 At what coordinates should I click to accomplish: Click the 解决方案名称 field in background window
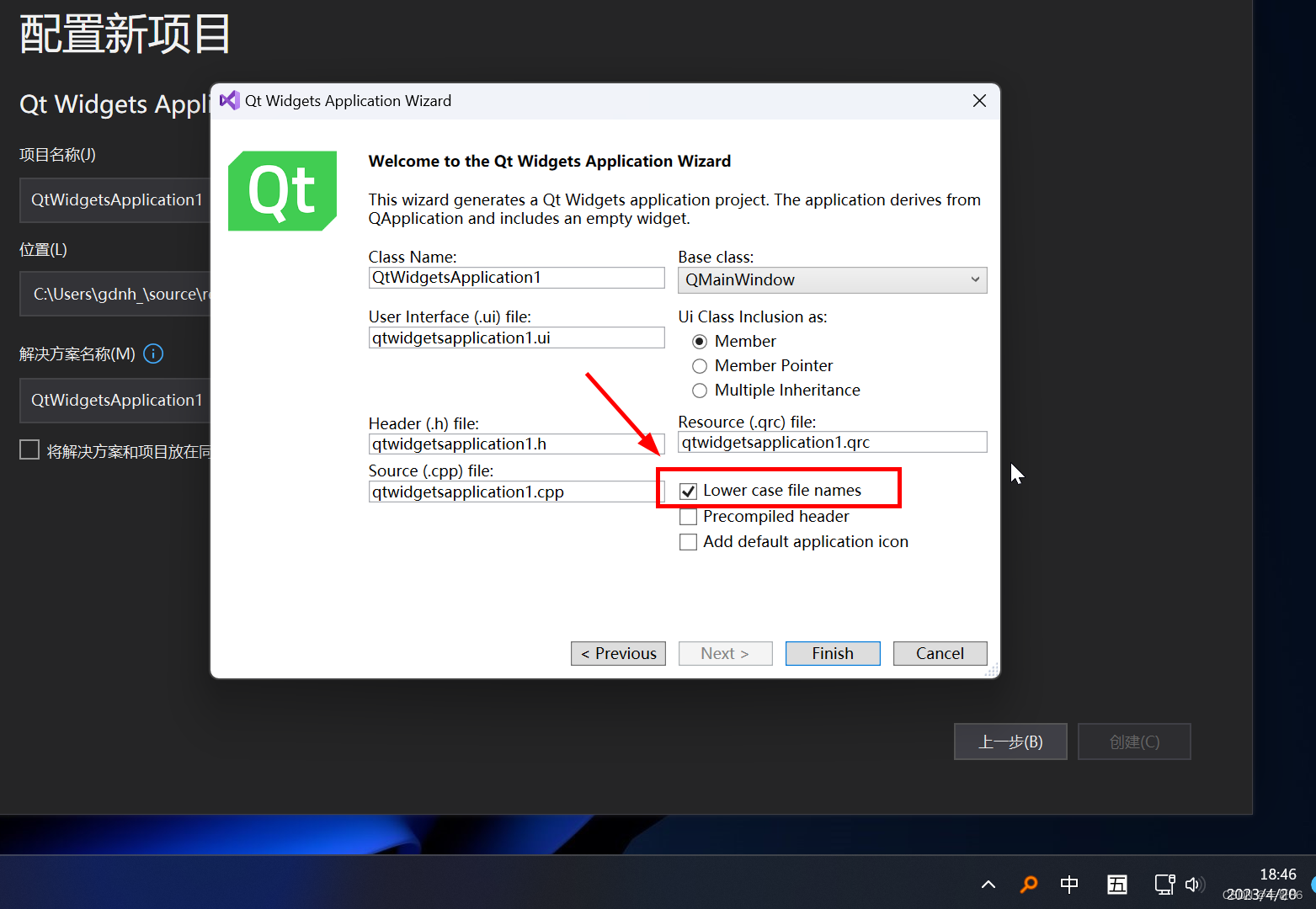(115, 401)
